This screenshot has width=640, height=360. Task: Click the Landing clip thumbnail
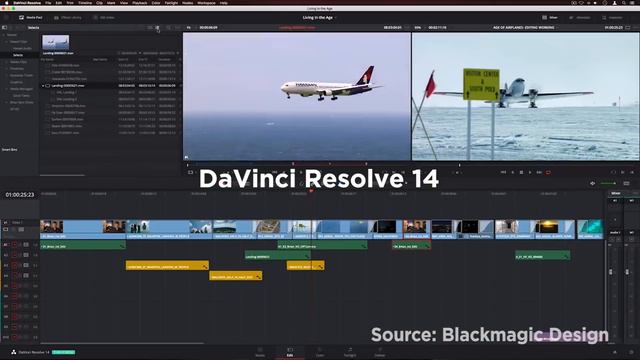pyautogui.click(x=56, y=42)
